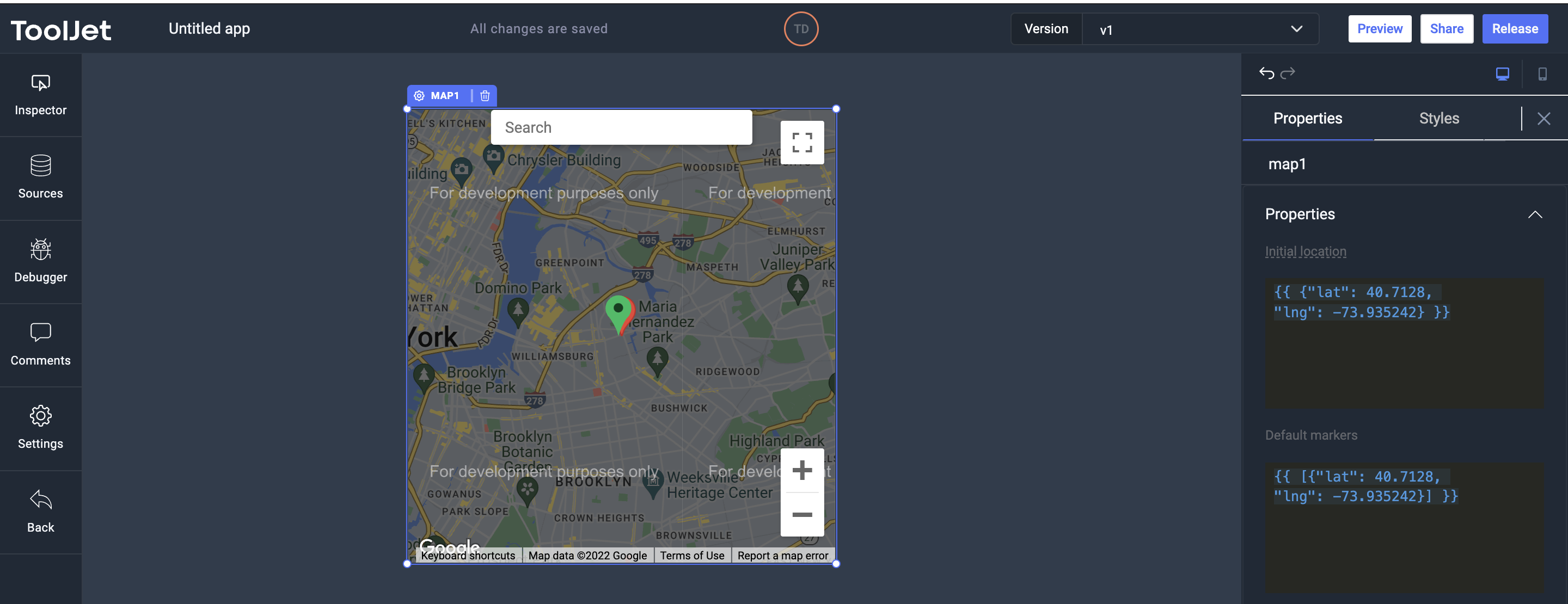This screenshot has width=1568, height=604.
Task: Open the Comments panel
Action: (40, 345)
